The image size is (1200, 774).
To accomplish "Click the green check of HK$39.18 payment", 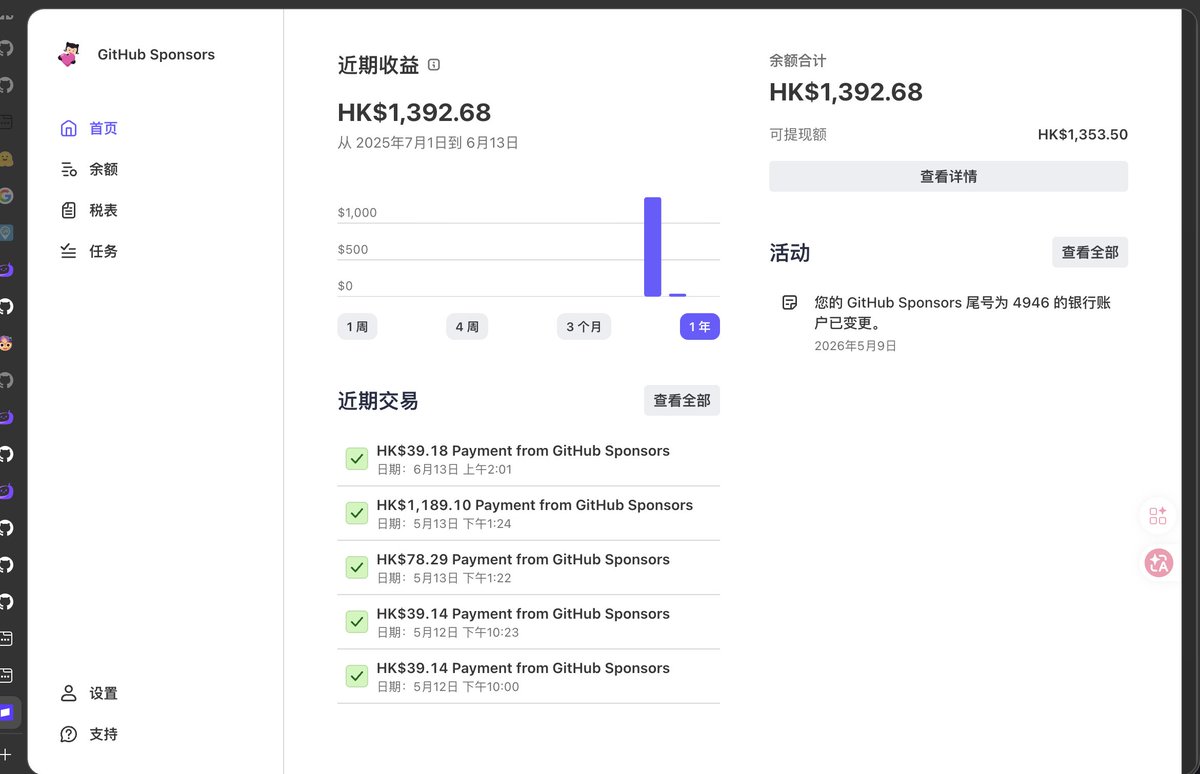I will point(357,459).
